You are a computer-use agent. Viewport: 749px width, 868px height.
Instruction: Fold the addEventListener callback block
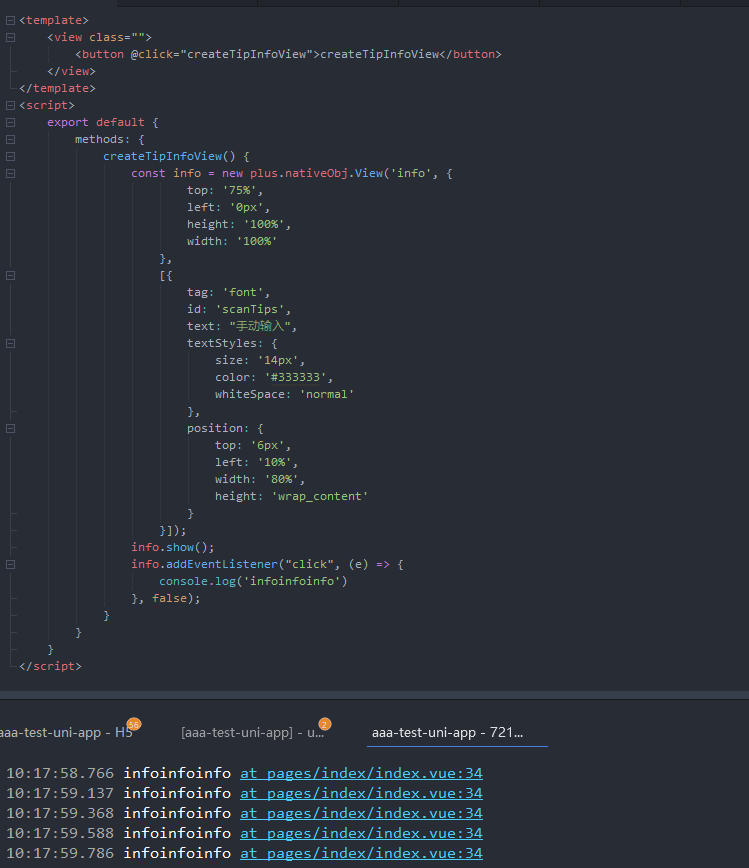10,565
